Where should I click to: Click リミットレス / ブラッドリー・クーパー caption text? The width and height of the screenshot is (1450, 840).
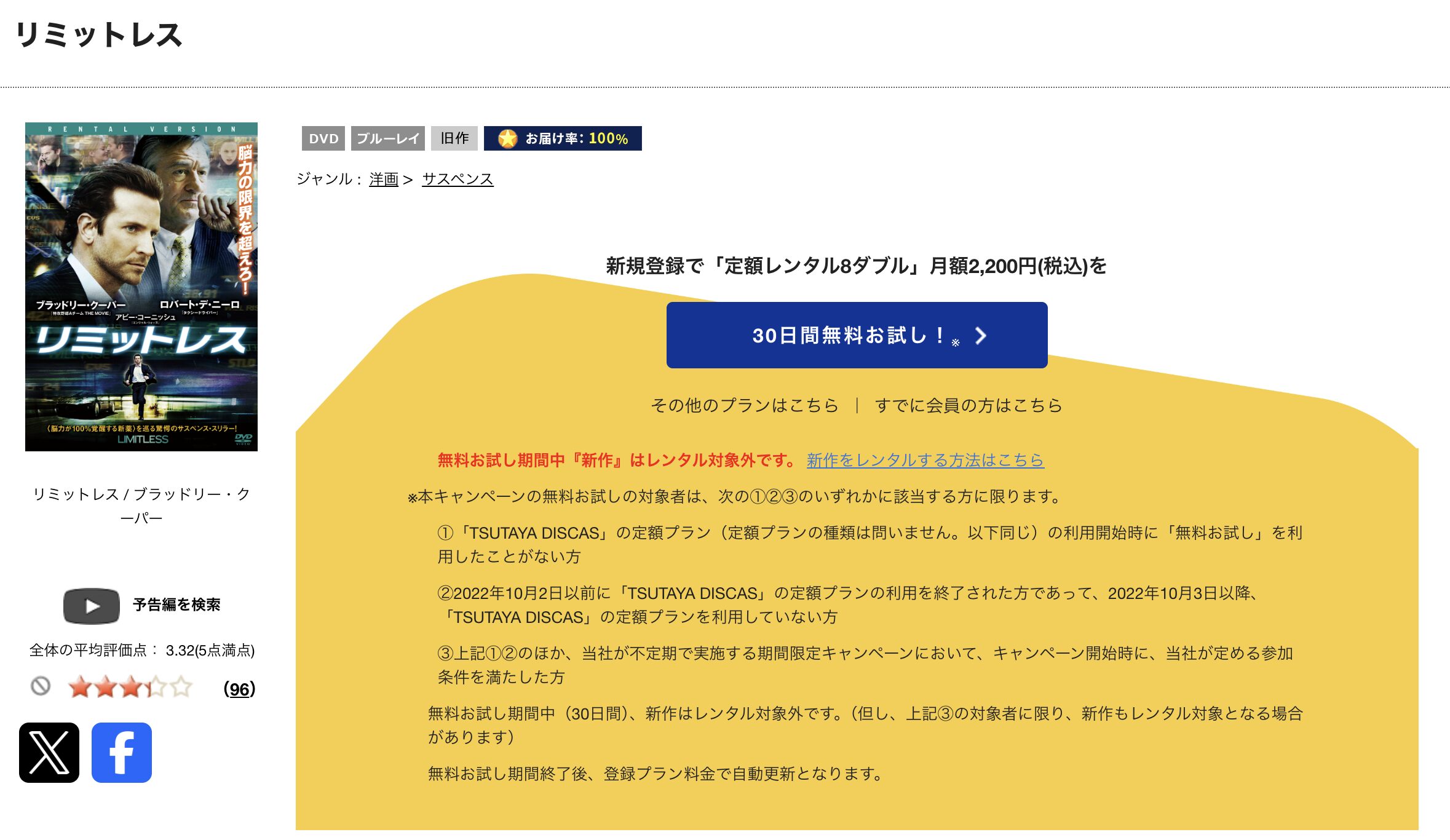click(141, 506)
